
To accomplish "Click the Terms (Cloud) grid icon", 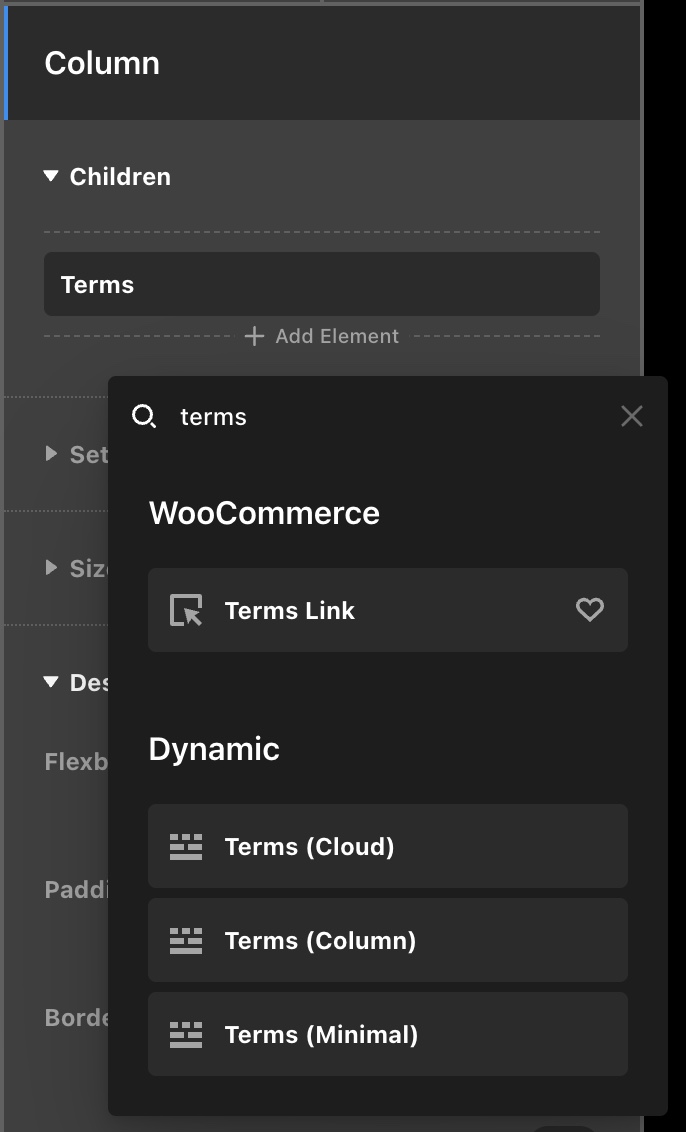I will [x=186, y=847].
